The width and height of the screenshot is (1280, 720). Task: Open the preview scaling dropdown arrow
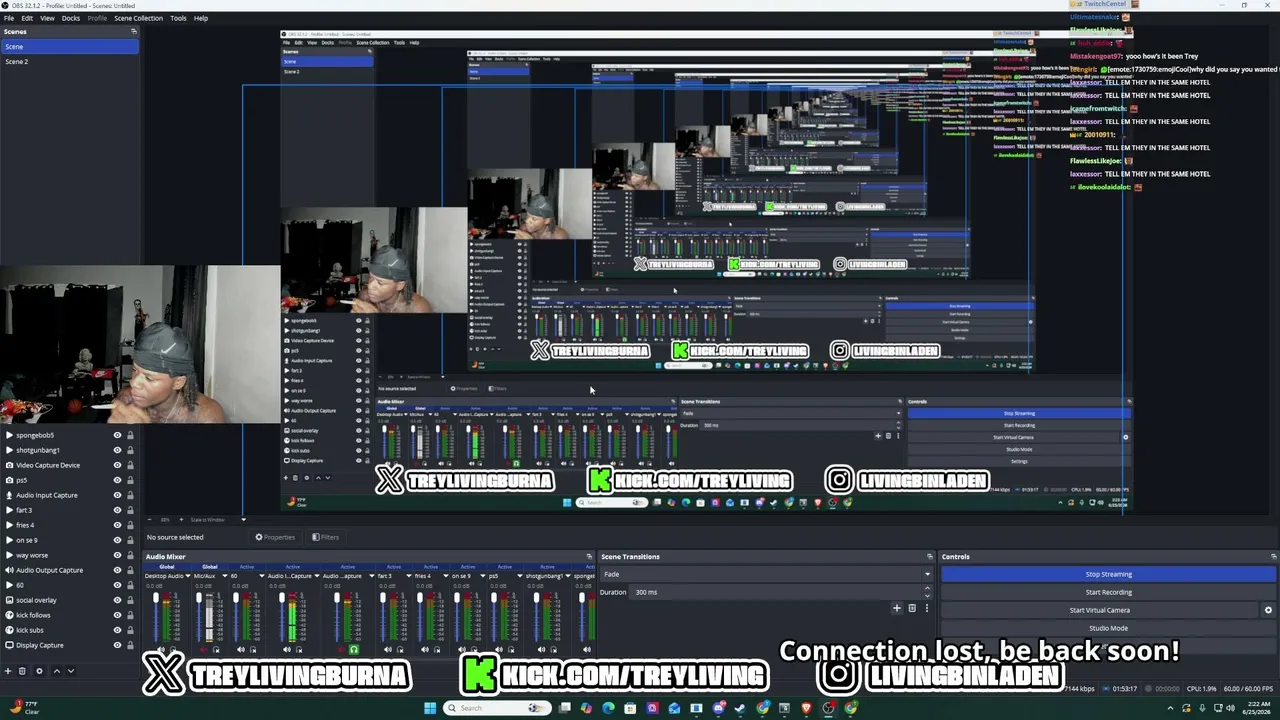[243, 520]
